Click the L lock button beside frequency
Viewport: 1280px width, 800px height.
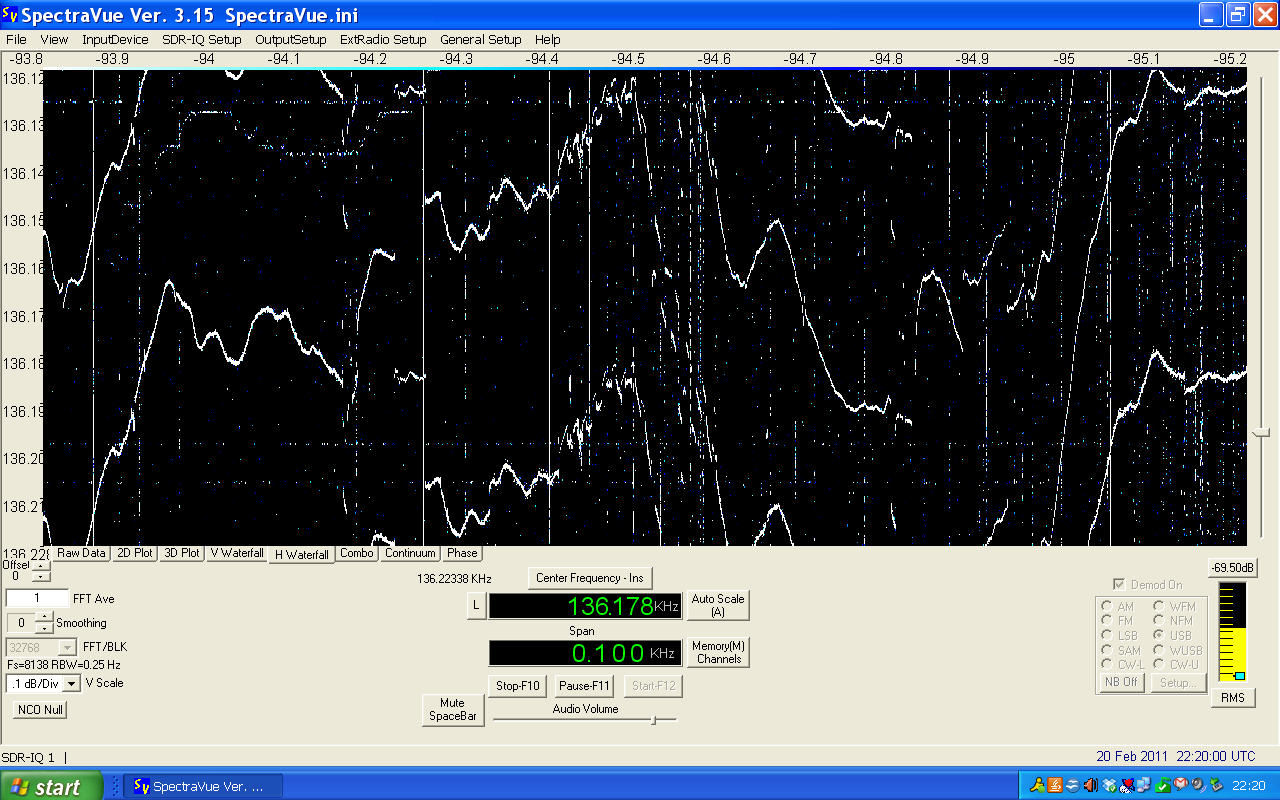(x=476, y=606)
